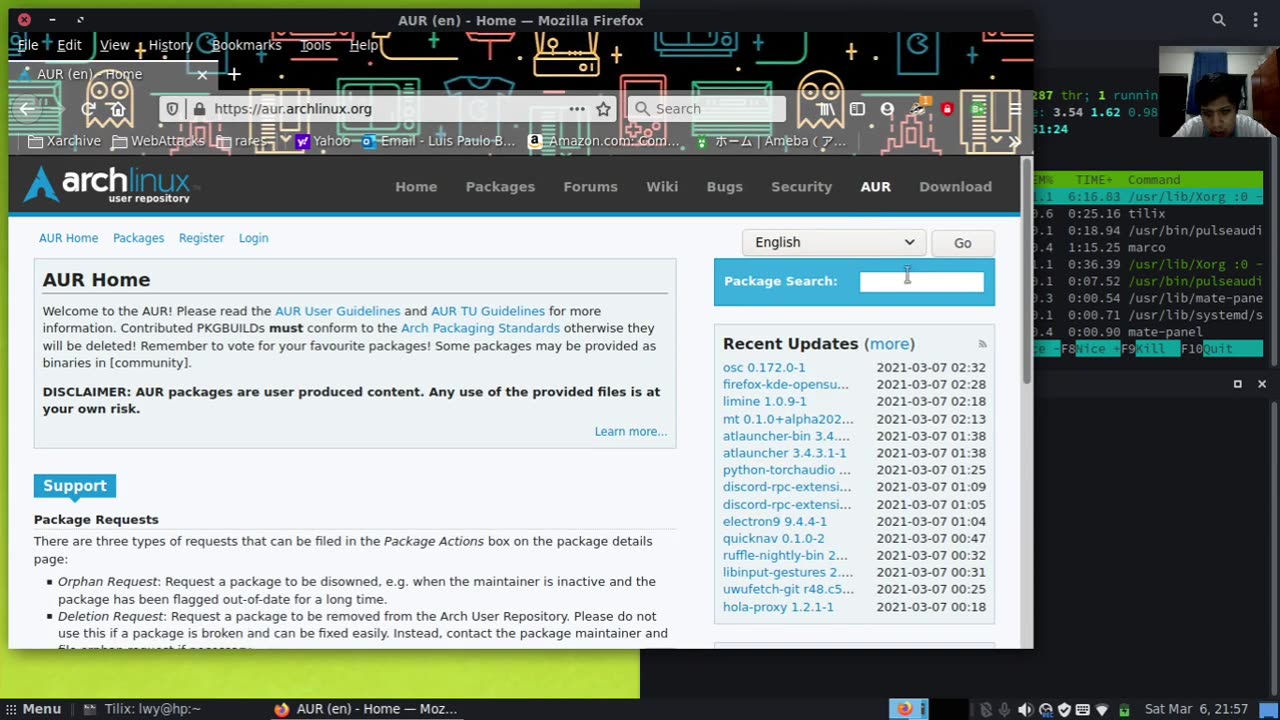Viewport: 1280px width, 720px height.
Task: Click the Wi-Fi network tray icon
Action: (1104, 709)
